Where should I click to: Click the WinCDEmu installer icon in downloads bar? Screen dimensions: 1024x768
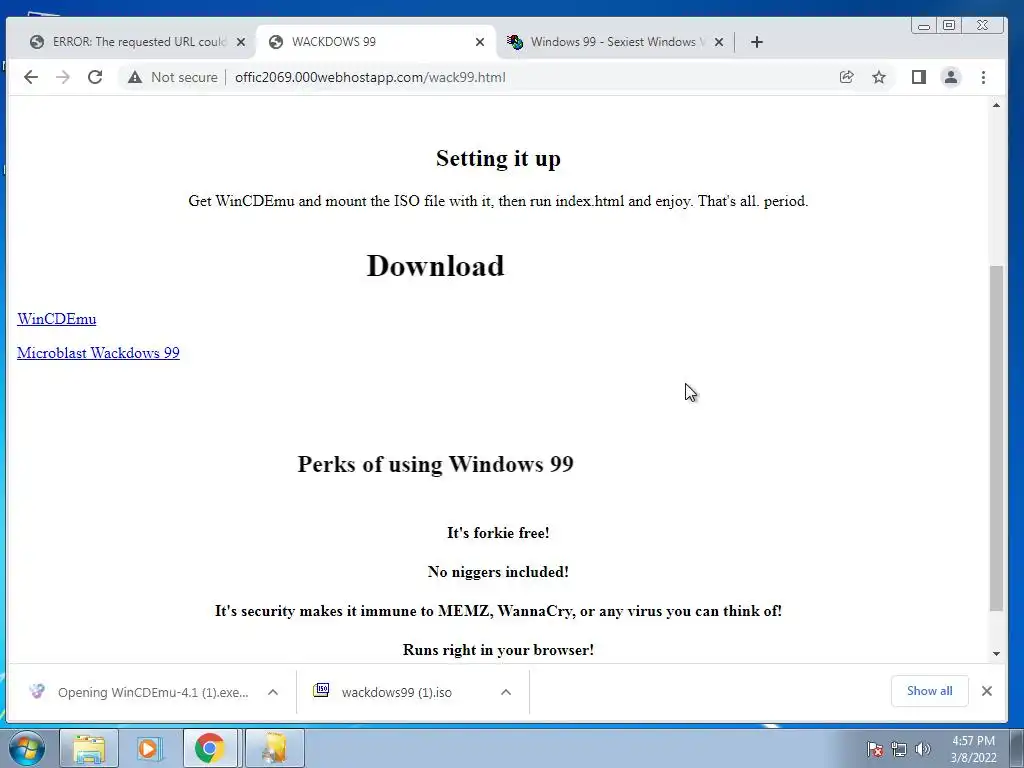coord(37,691)
